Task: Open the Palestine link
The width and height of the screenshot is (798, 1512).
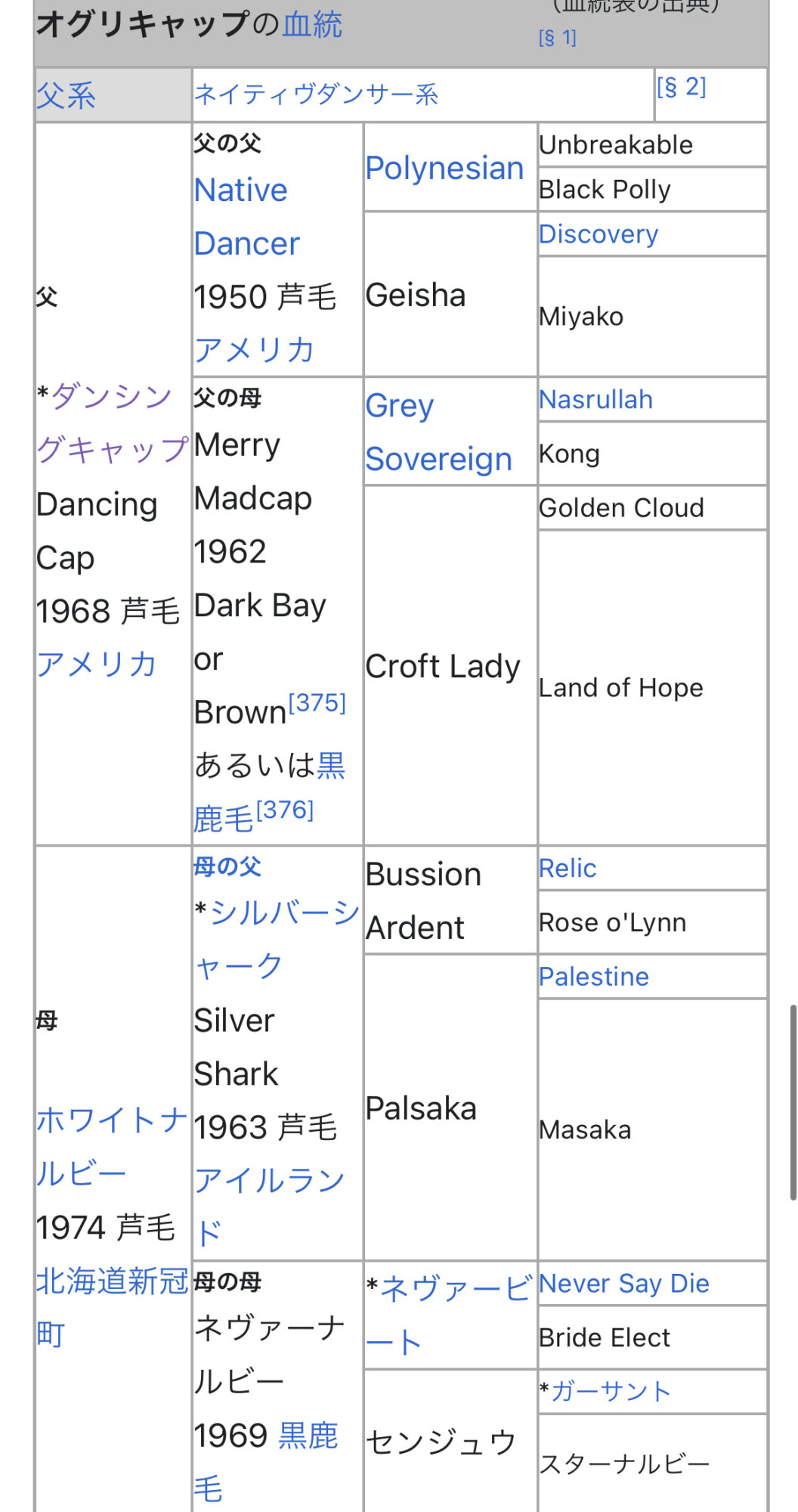Action: pyautogui.click(x=593, y=977)
